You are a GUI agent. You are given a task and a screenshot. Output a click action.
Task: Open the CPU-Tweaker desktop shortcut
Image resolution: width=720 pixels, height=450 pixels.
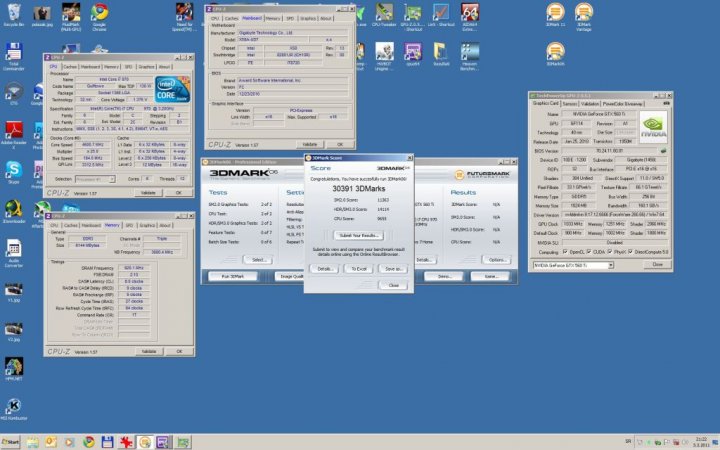pos(384,15)
